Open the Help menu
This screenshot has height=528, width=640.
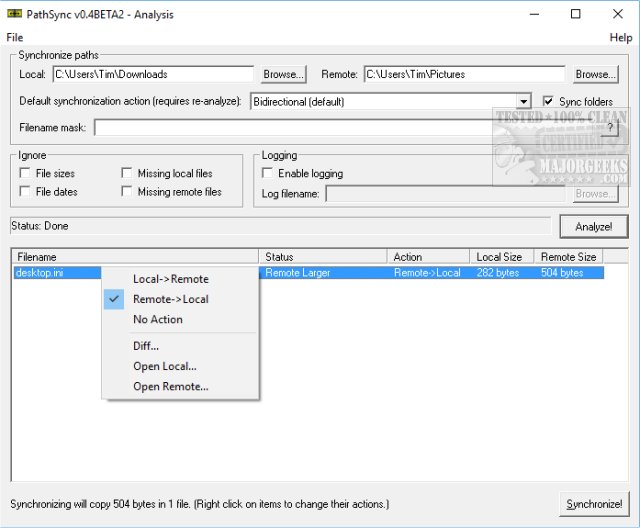coord(621,38)
